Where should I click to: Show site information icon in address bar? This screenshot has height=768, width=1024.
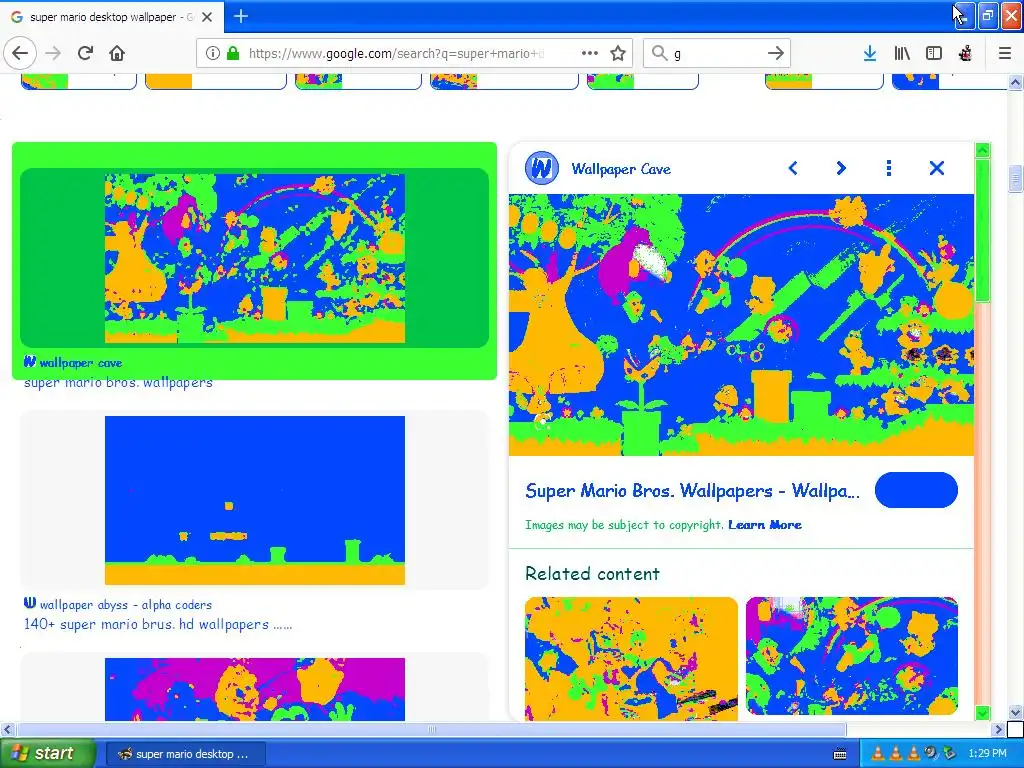tap(212, 53)
